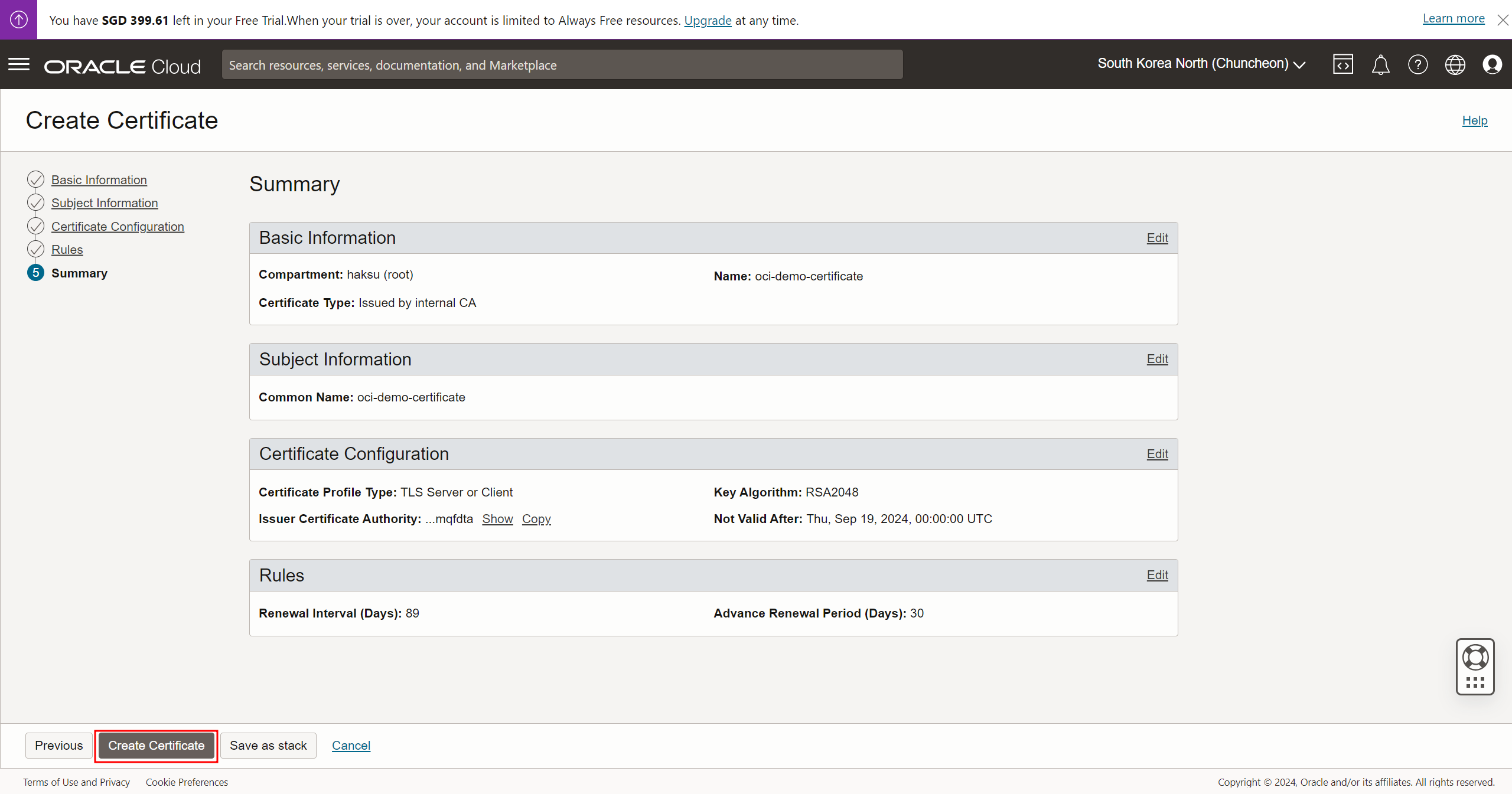Viewport: 1512px width, 794px height.
Task: Click the purple upgrade arrow icon
Action: point(18,19)
